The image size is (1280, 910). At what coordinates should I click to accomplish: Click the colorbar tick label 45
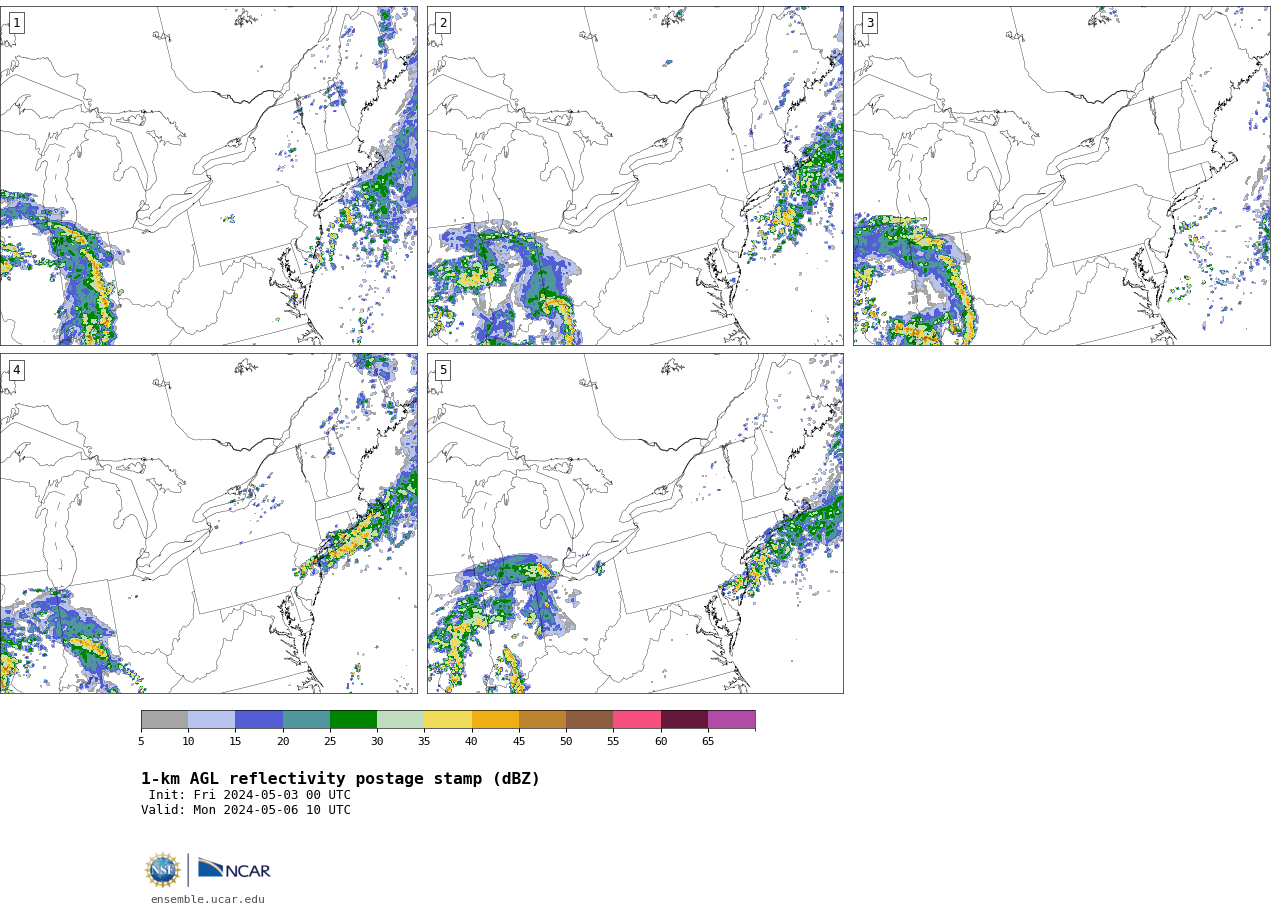pos(519,742)
